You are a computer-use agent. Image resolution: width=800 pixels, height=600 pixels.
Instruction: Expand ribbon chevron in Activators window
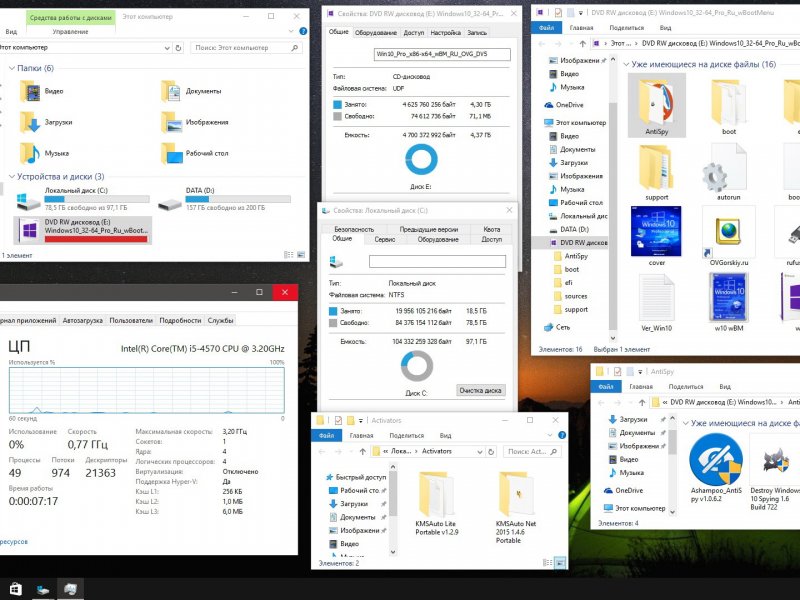pos(549,435)
